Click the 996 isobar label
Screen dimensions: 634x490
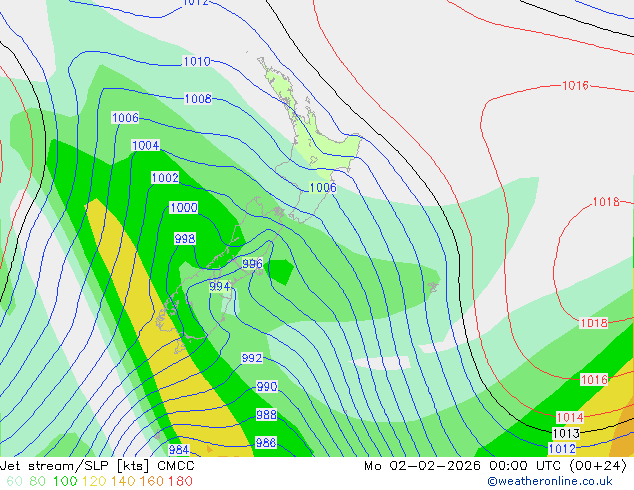coord(252,264)
